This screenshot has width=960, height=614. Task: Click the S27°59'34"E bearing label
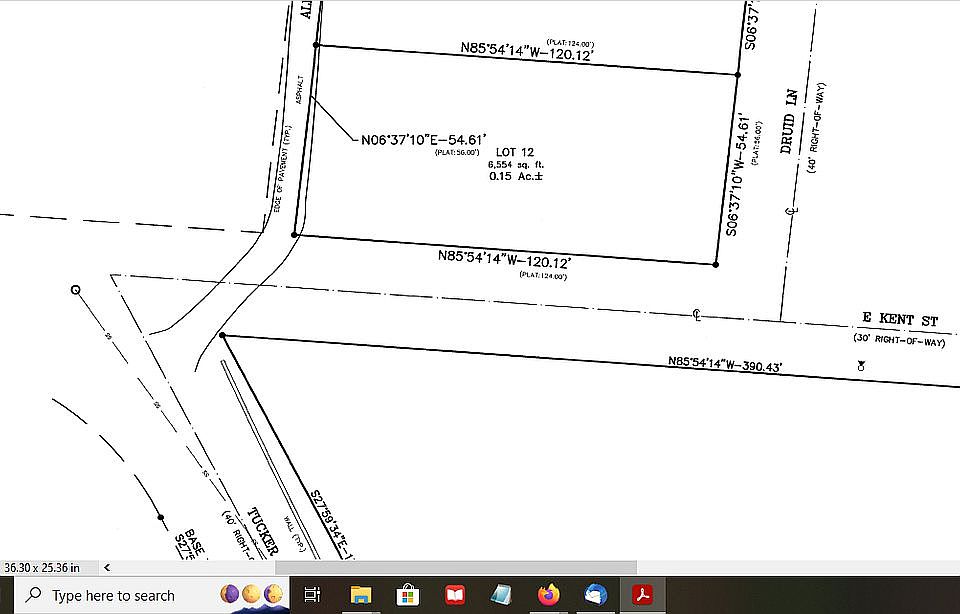pyautogui.click(x=331, y=525)
